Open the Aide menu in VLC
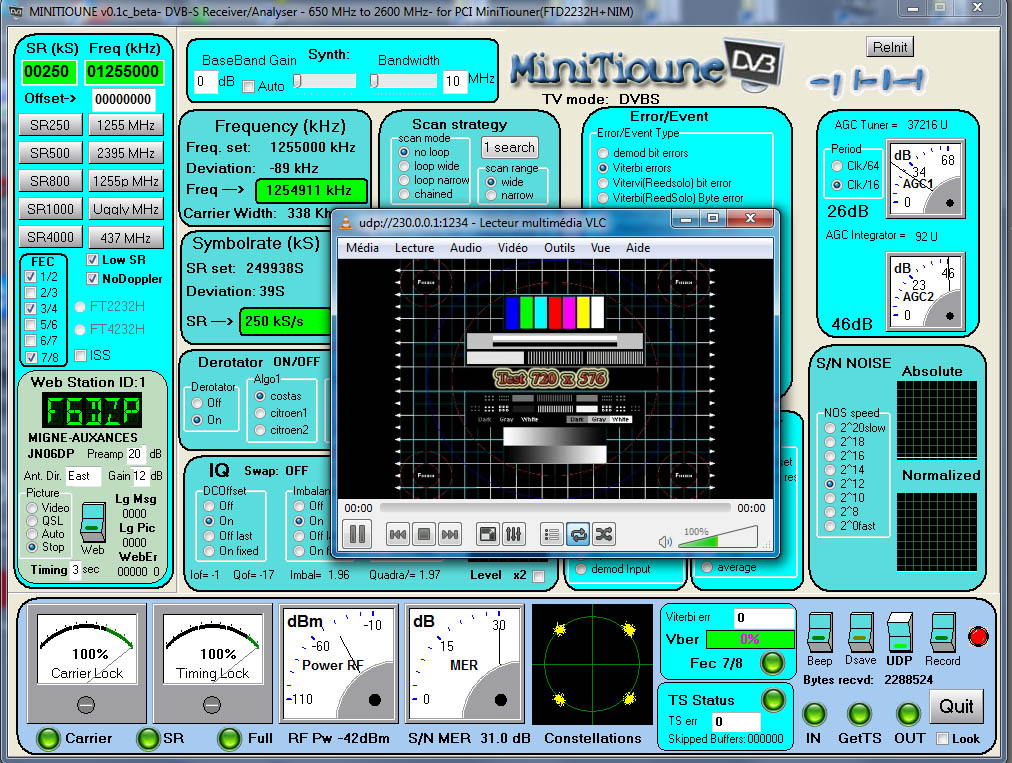 (x=638, y=248)
